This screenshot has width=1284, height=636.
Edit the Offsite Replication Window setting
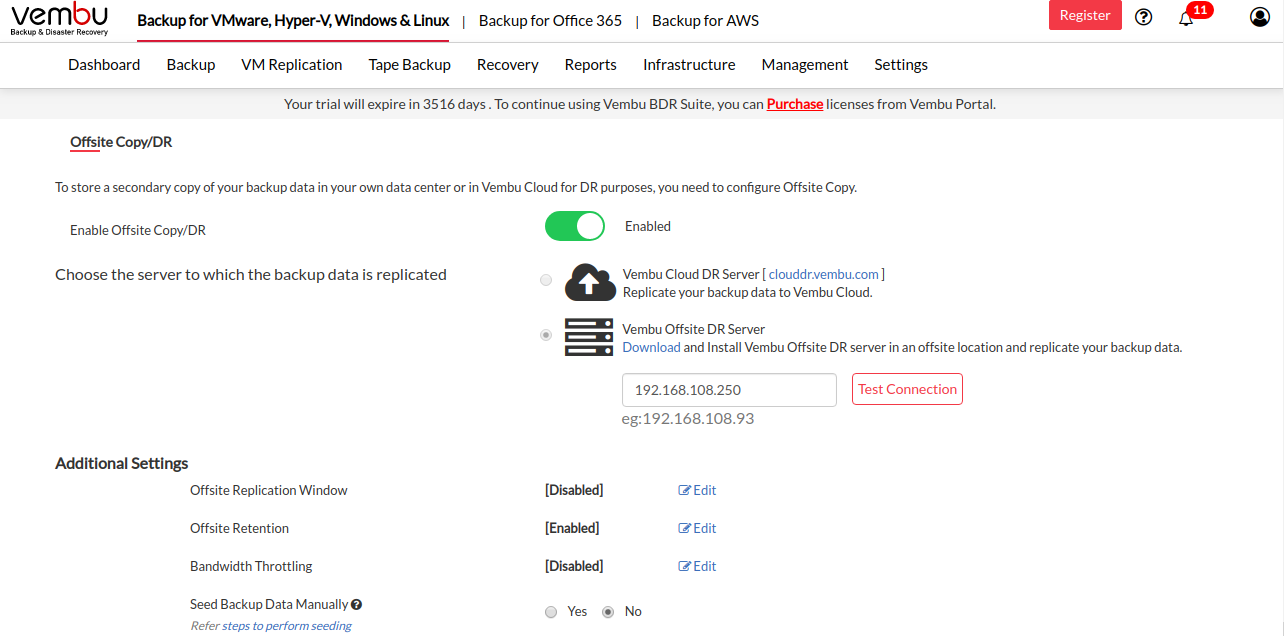point(698,490)
